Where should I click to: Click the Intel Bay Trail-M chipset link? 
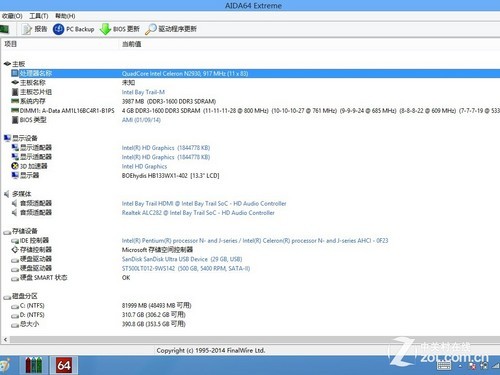143,92
